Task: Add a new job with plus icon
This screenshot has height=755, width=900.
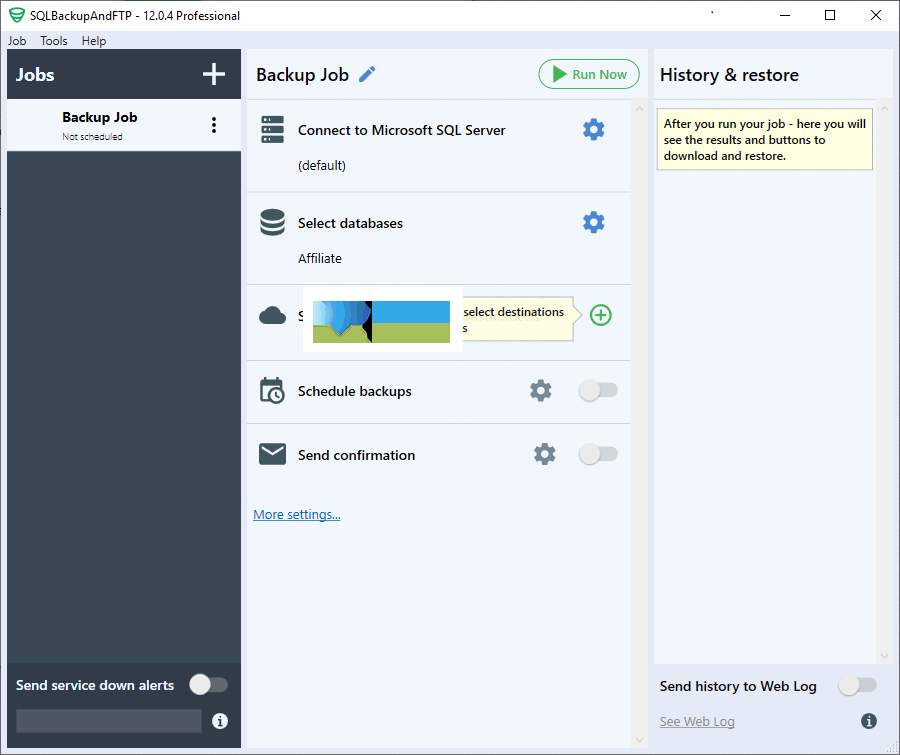Action: (x=214, y=75)
